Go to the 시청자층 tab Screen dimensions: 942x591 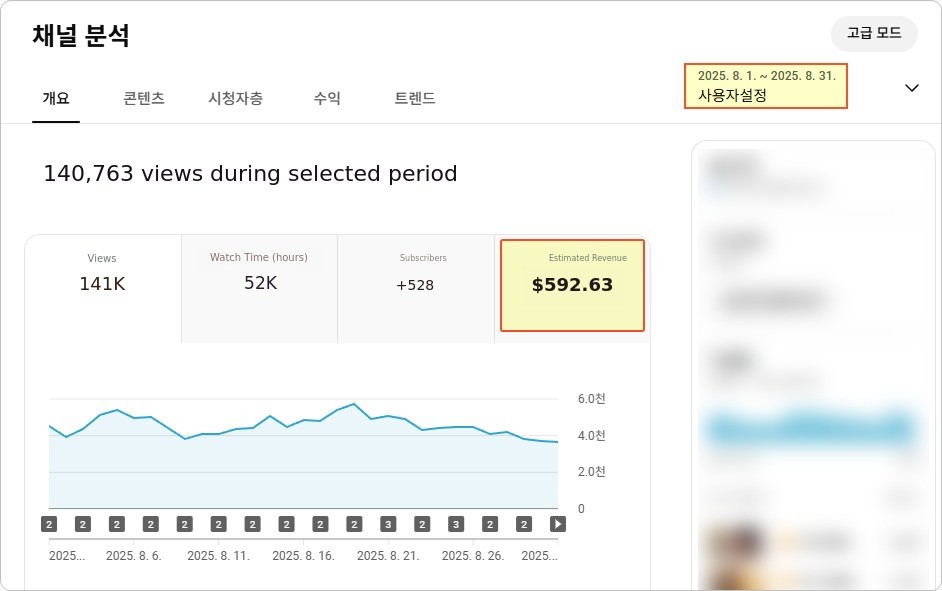pos(236,98)
